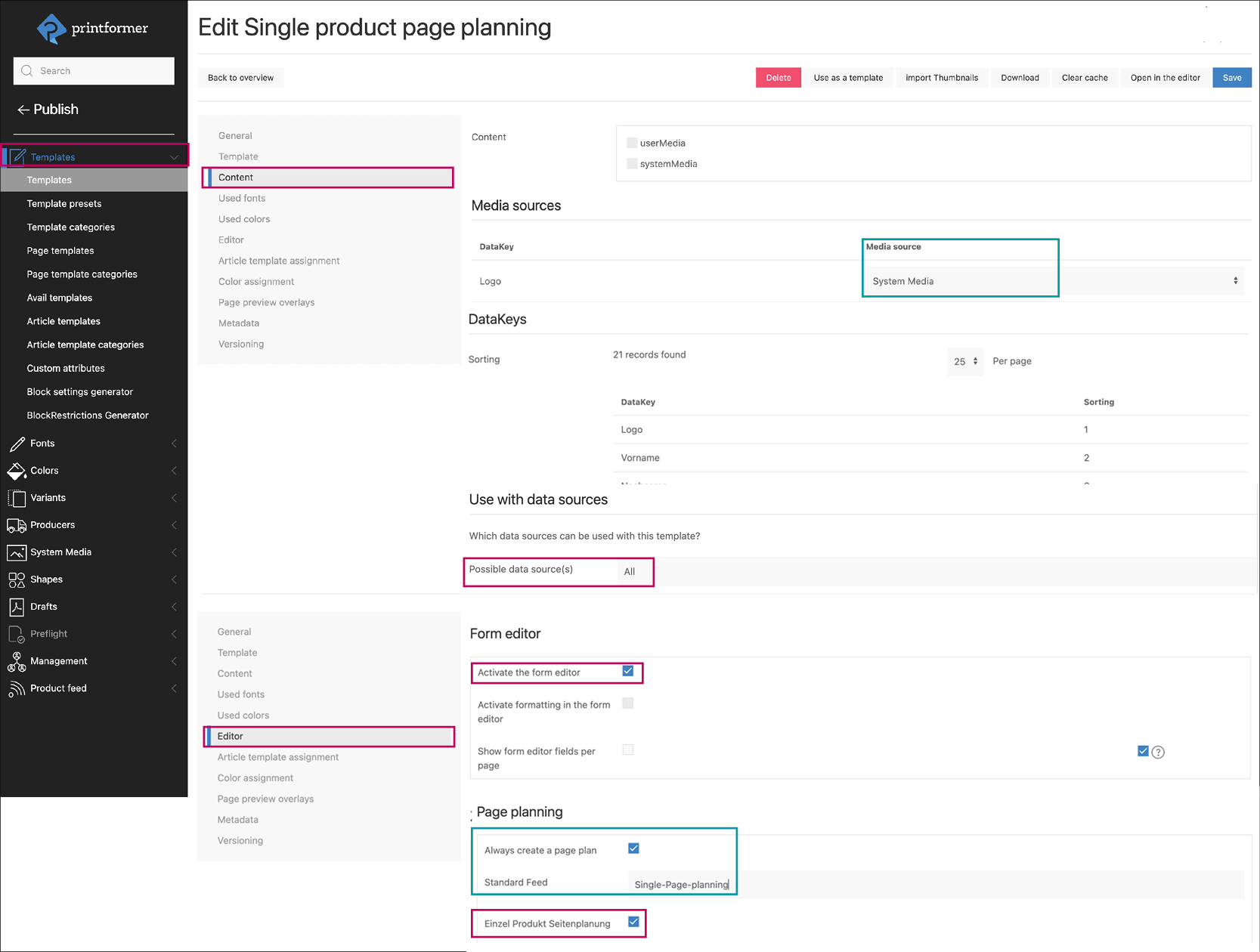Open Preflight via its document icon

17,633
